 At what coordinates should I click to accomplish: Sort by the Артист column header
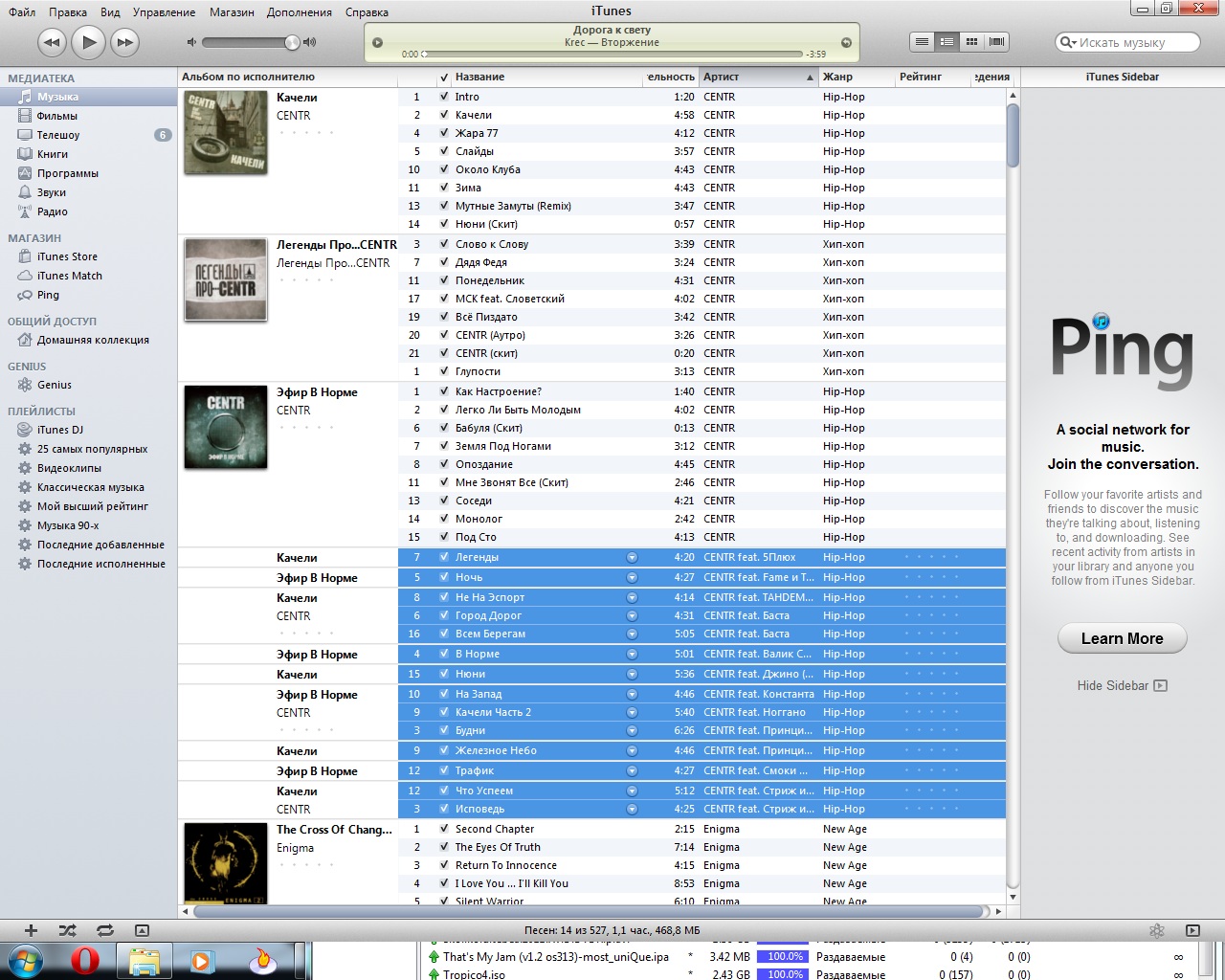click(758, 77)
